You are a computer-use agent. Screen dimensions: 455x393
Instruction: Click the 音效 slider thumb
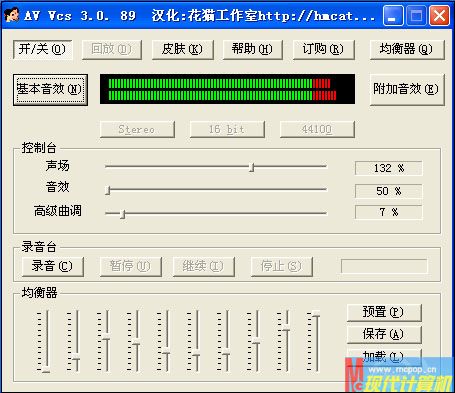coord(108,190)
